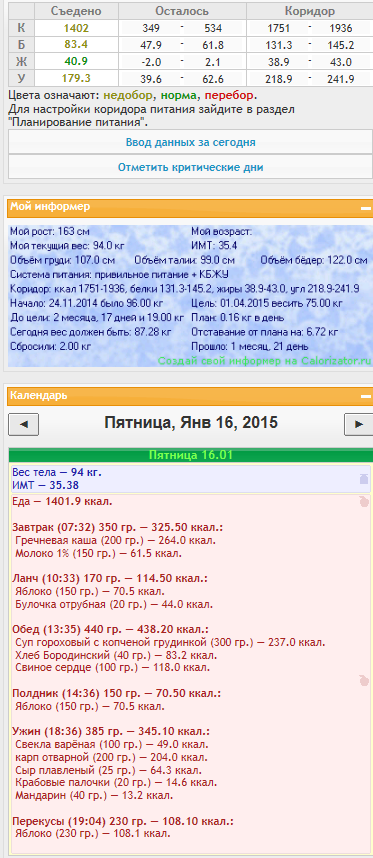
Task: Click the eaten protein value 83.4
Action: pyautogui.click(x=76, y=44)
